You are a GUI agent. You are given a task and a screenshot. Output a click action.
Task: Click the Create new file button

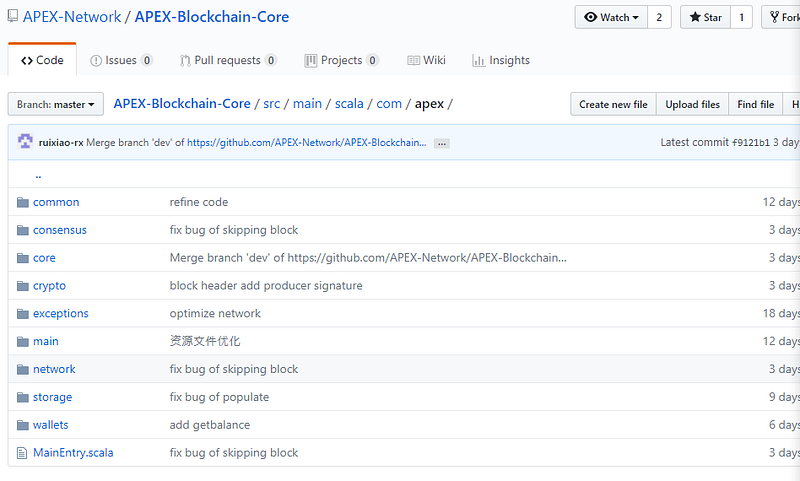(613, 104)
